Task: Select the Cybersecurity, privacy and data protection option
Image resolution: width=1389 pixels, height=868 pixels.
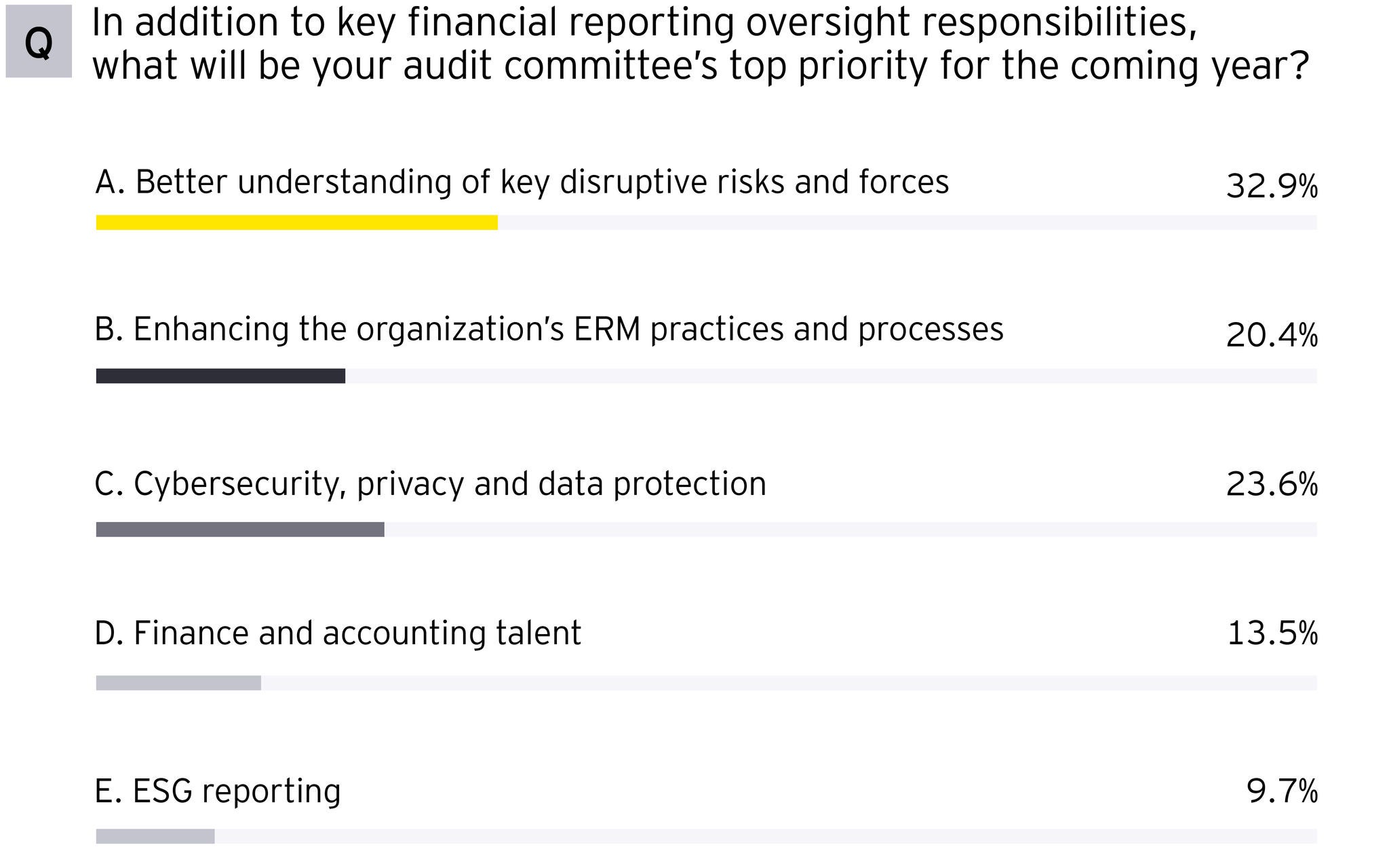Action: [430, 484]
